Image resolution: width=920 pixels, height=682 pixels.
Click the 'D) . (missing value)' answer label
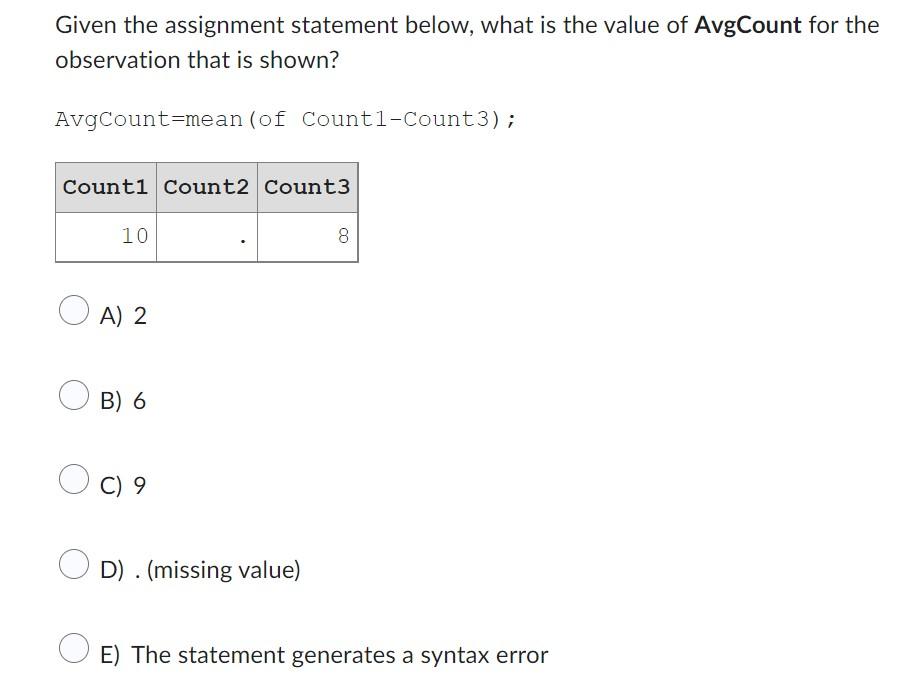click(x=200, y=569)
